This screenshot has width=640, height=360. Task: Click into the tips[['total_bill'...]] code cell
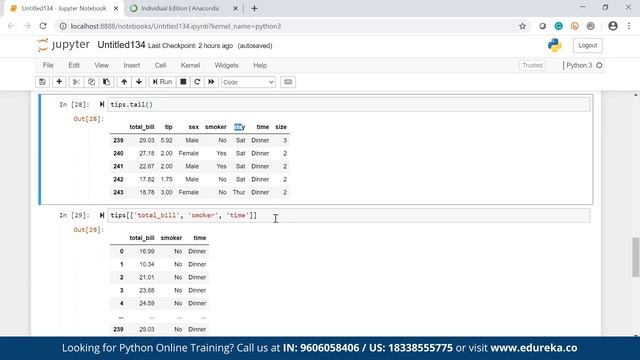[x=348, y=216]
